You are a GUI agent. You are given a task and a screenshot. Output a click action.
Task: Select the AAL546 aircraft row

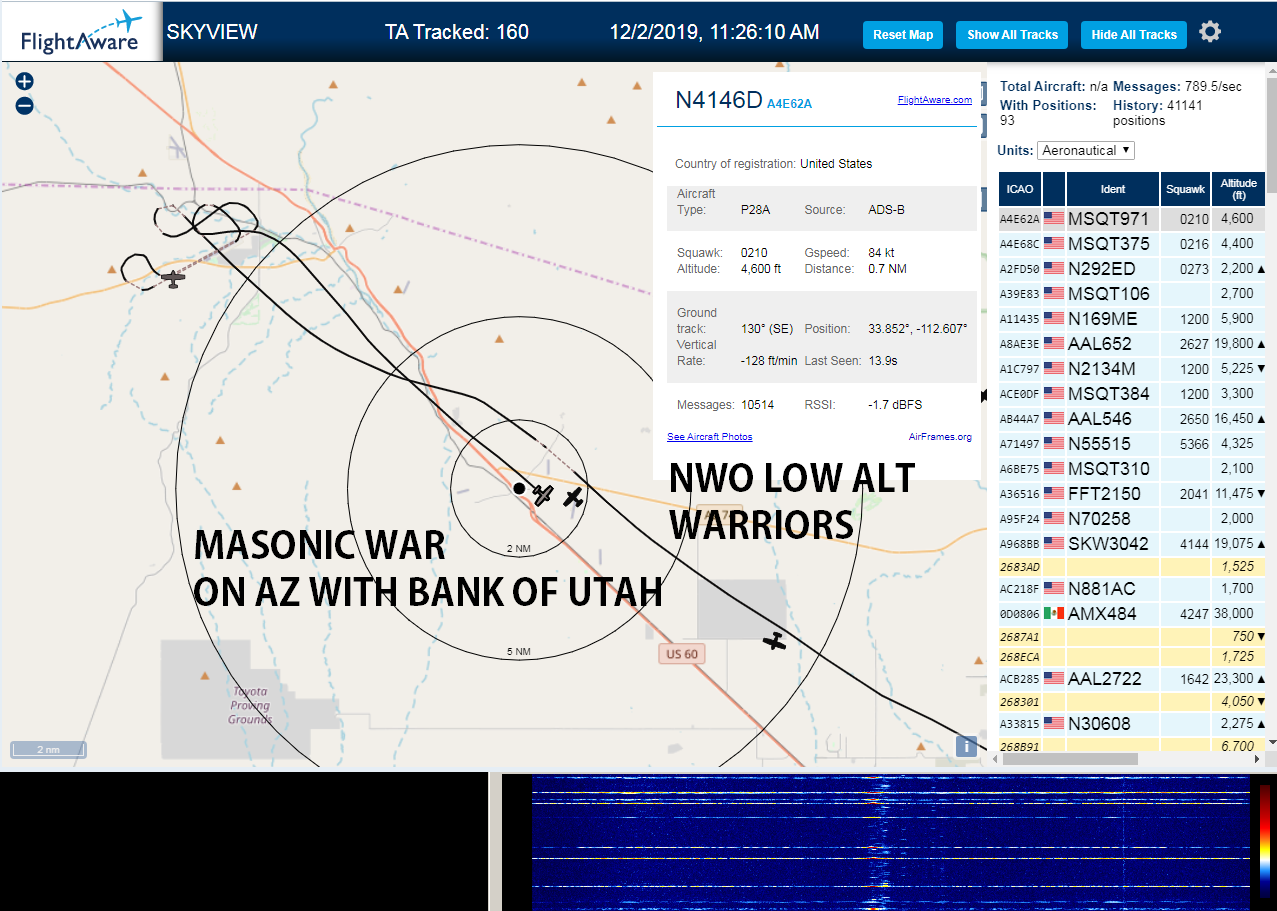point(1132,418)
